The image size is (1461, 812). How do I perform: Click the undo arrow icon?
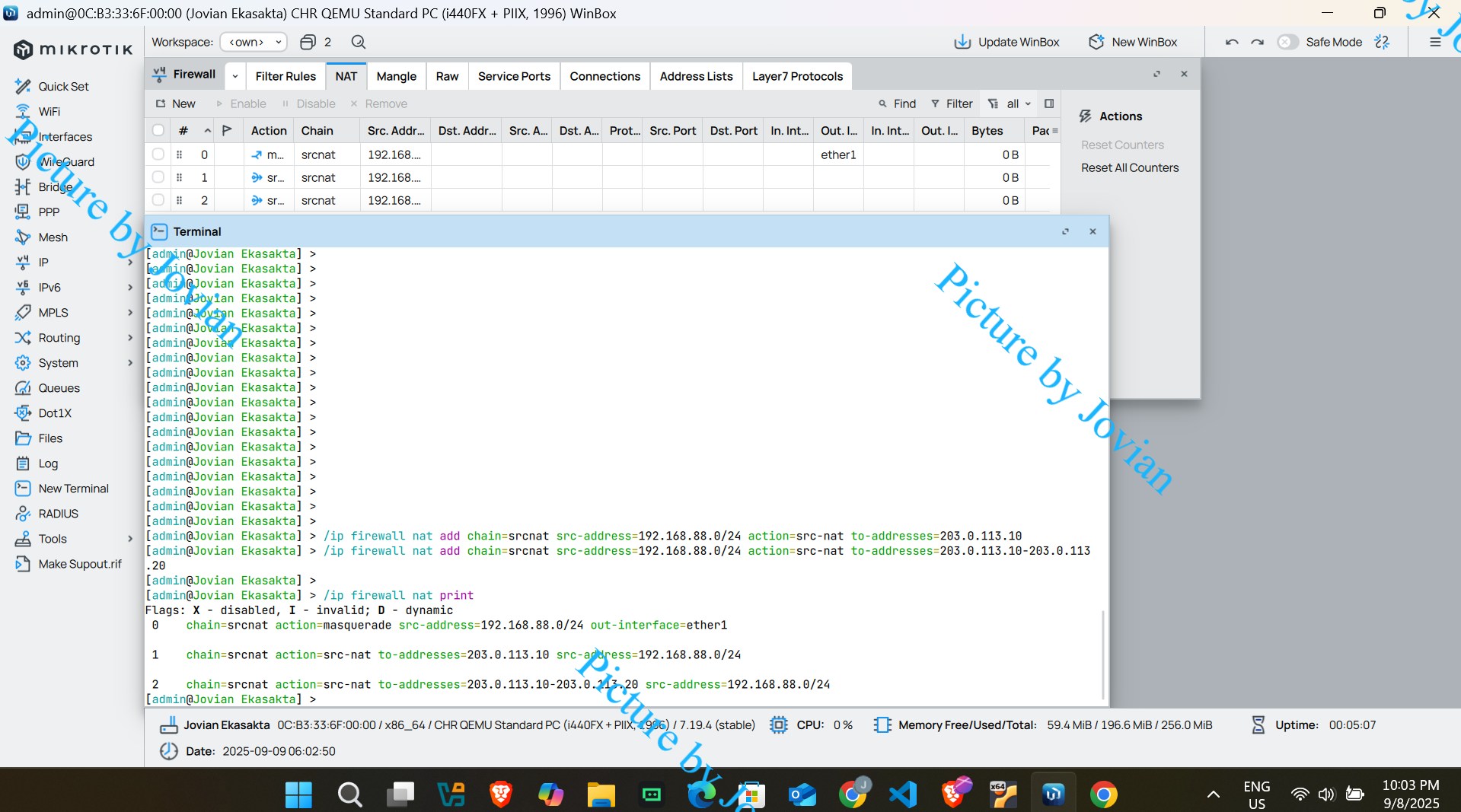1232,42
